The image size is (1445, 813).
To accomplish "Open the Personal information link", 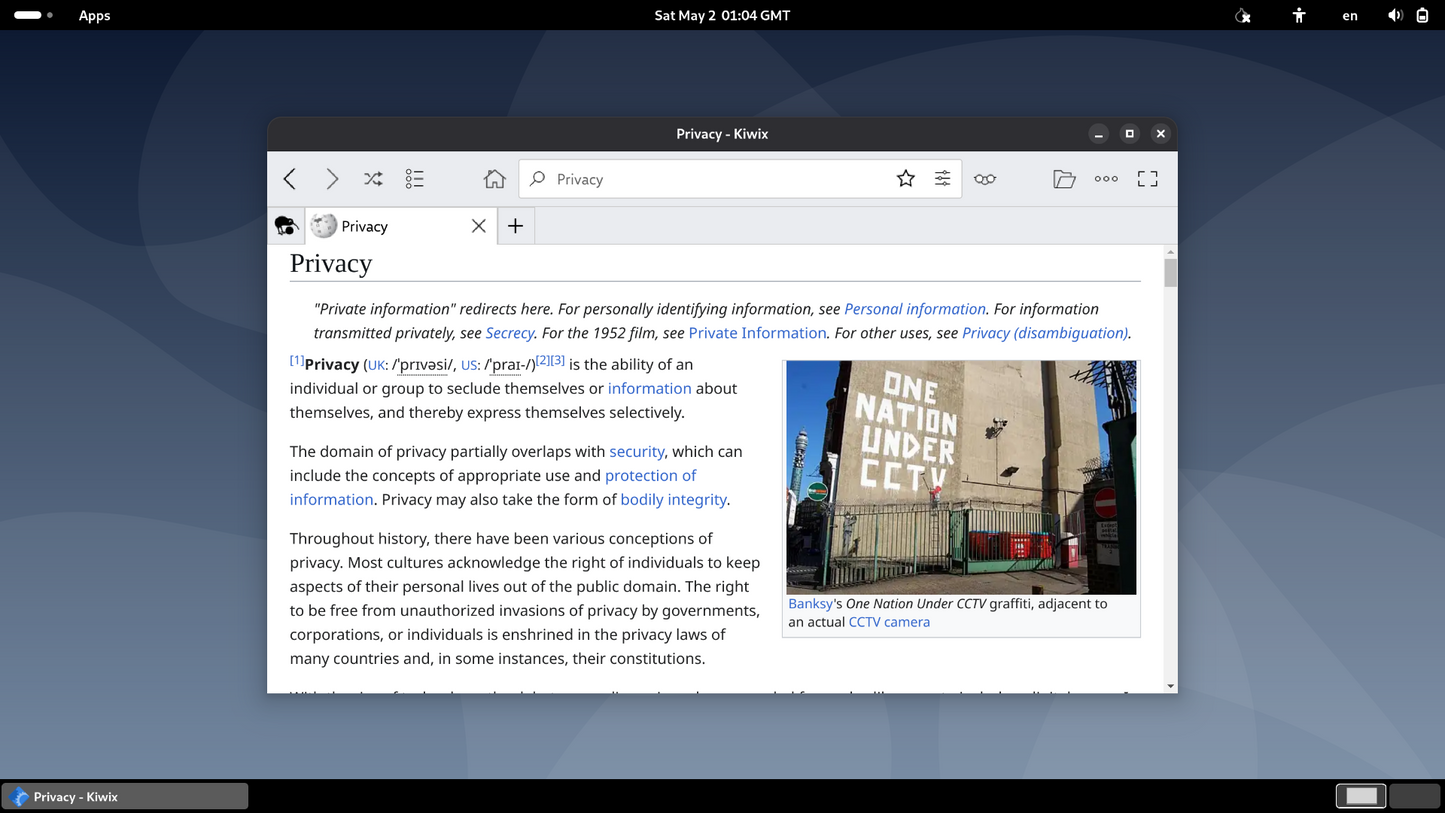I will 915,309.
